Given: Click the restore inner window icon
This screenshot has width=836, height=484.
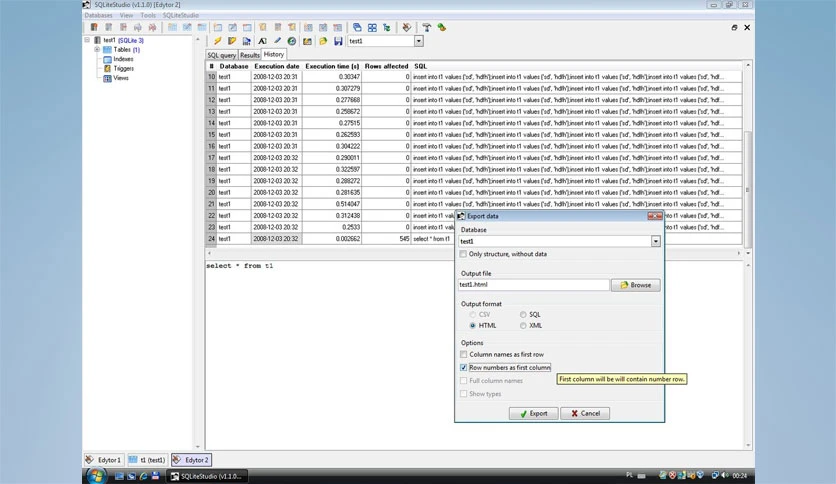Looking at the screenshot, I should (x=734, y=28).
